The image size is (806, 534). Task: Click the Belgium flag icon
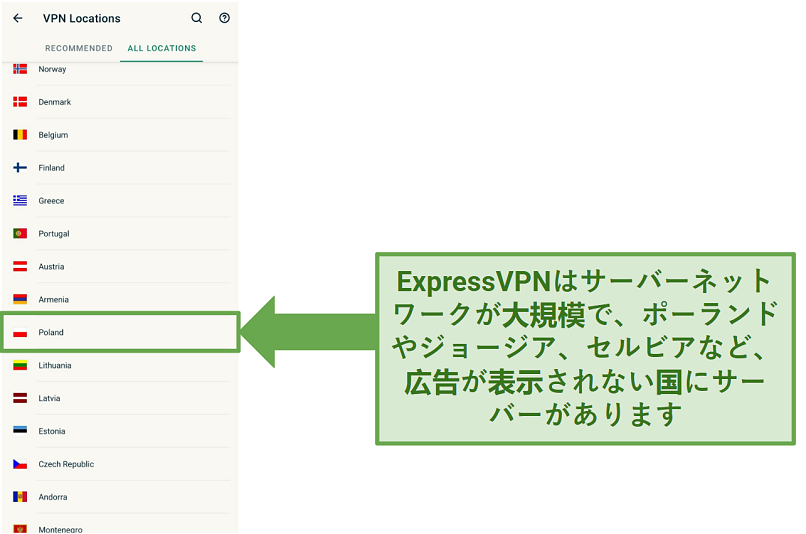20,135
